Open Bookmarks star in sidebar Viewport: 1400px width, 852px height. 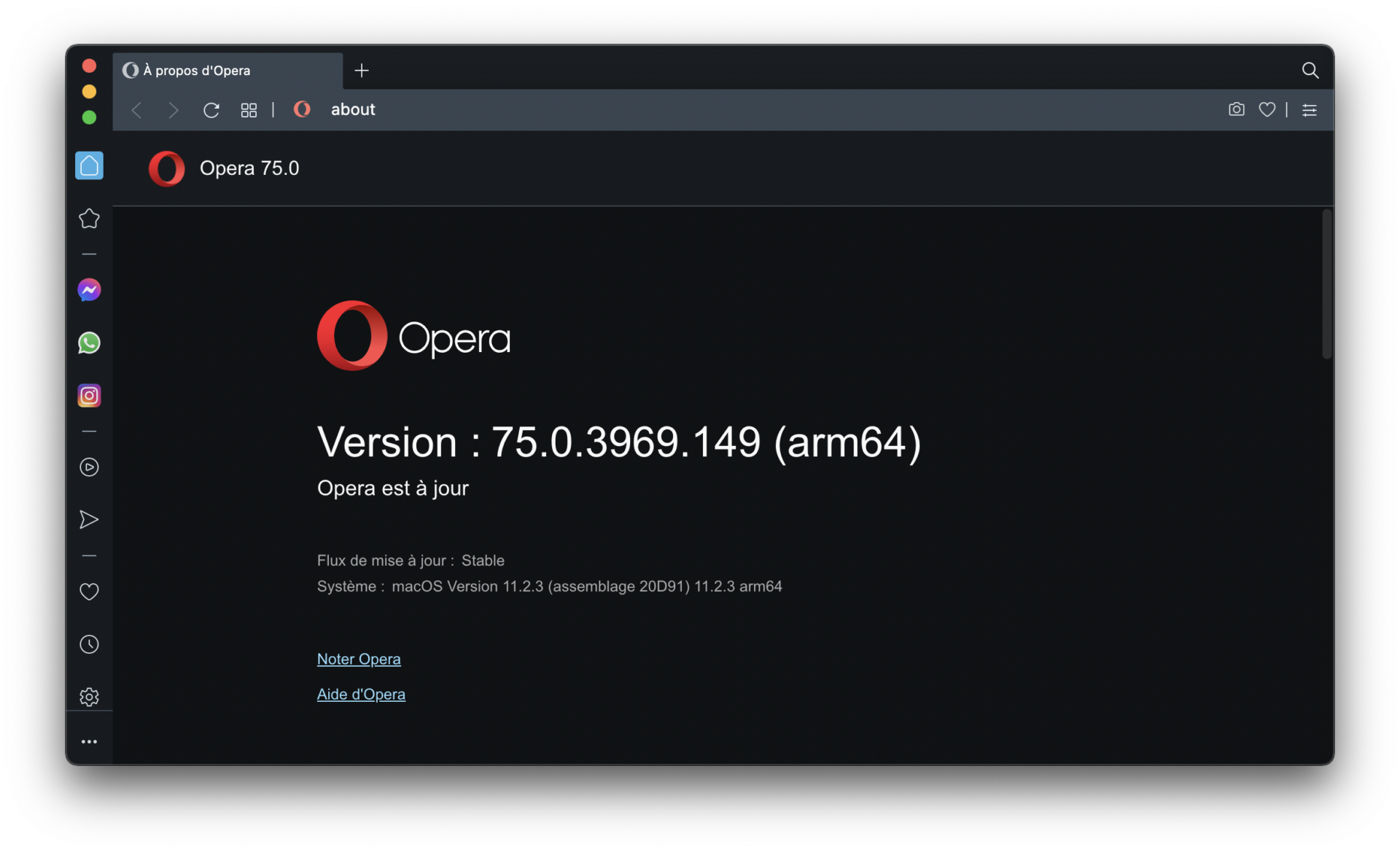pos(89,219)
